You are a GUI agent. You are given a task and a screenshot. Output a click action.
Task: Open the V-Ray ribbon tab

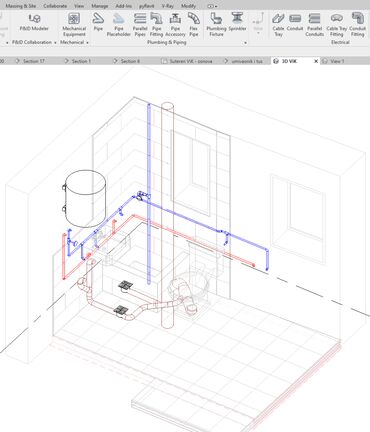pos(168,6)
